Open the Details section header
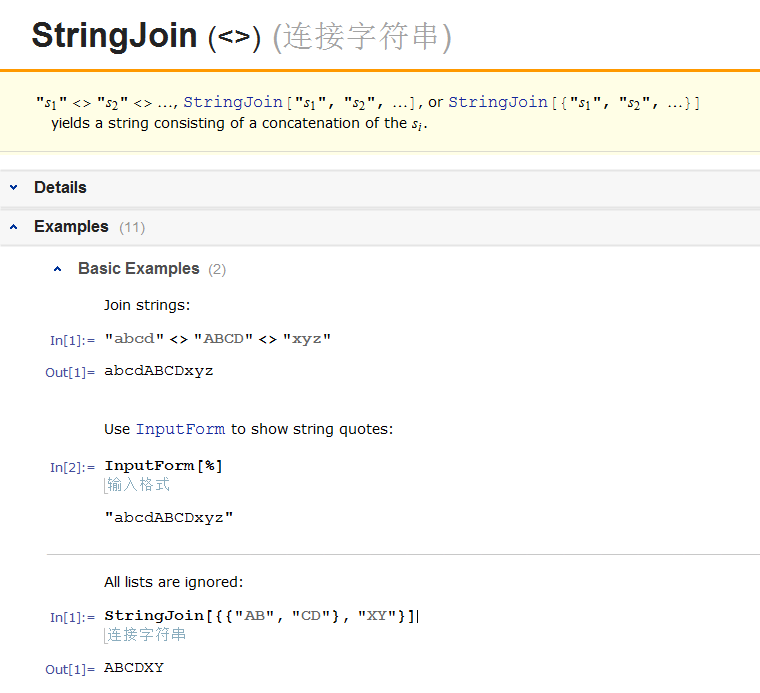Screen dimensions: 760x693 pyautogui.click(x=60, y=188)
